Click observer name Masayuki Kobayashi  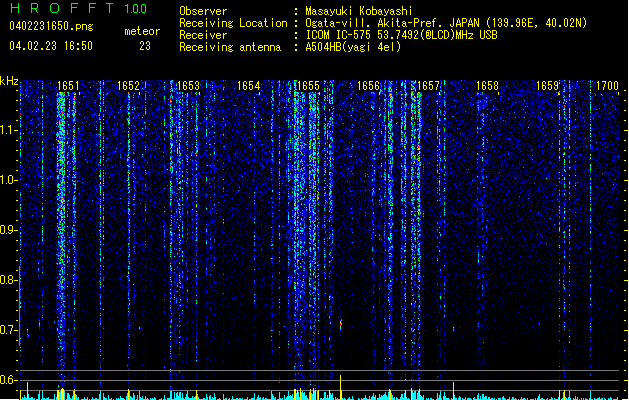(x=359, y=11)
